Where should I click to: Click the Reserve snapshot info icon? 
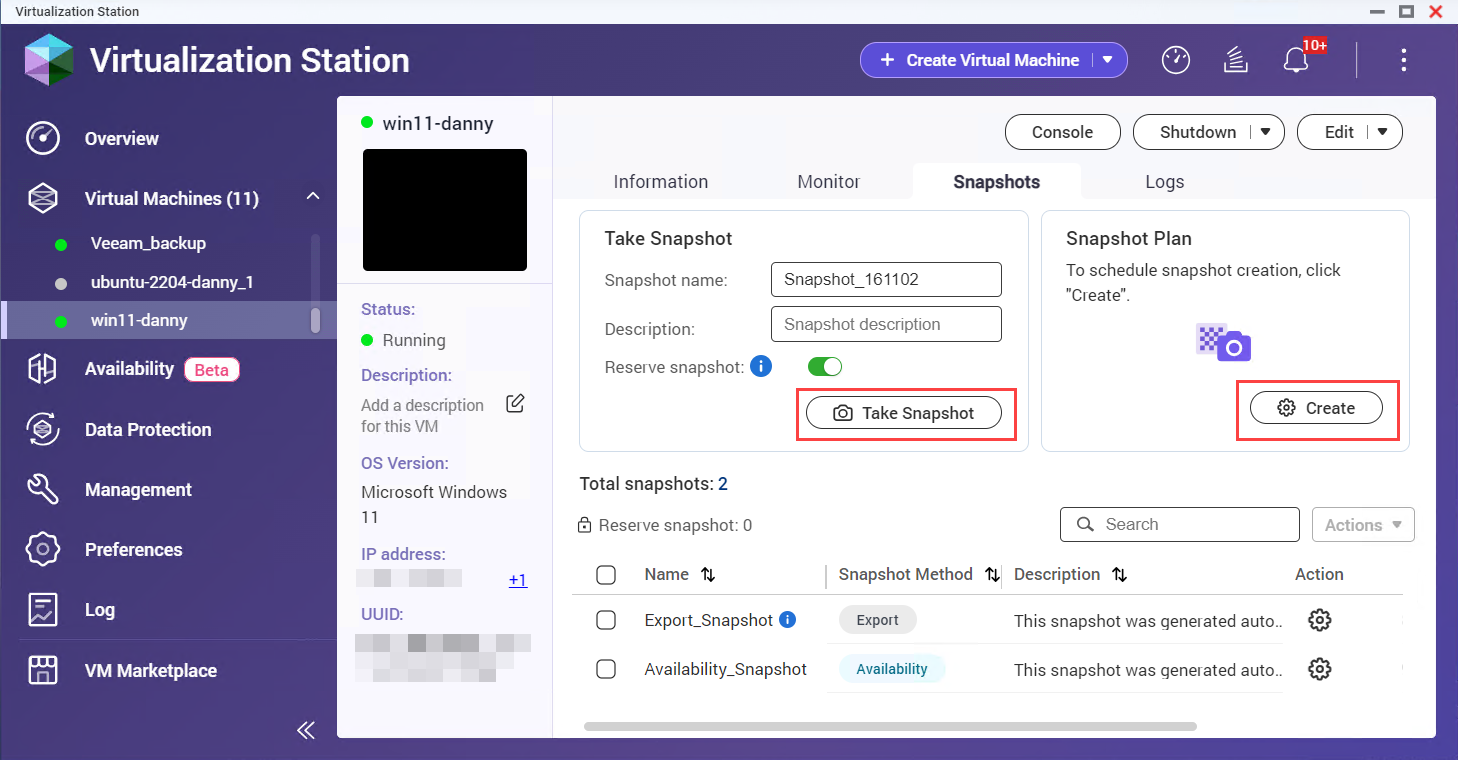point(760,366)
